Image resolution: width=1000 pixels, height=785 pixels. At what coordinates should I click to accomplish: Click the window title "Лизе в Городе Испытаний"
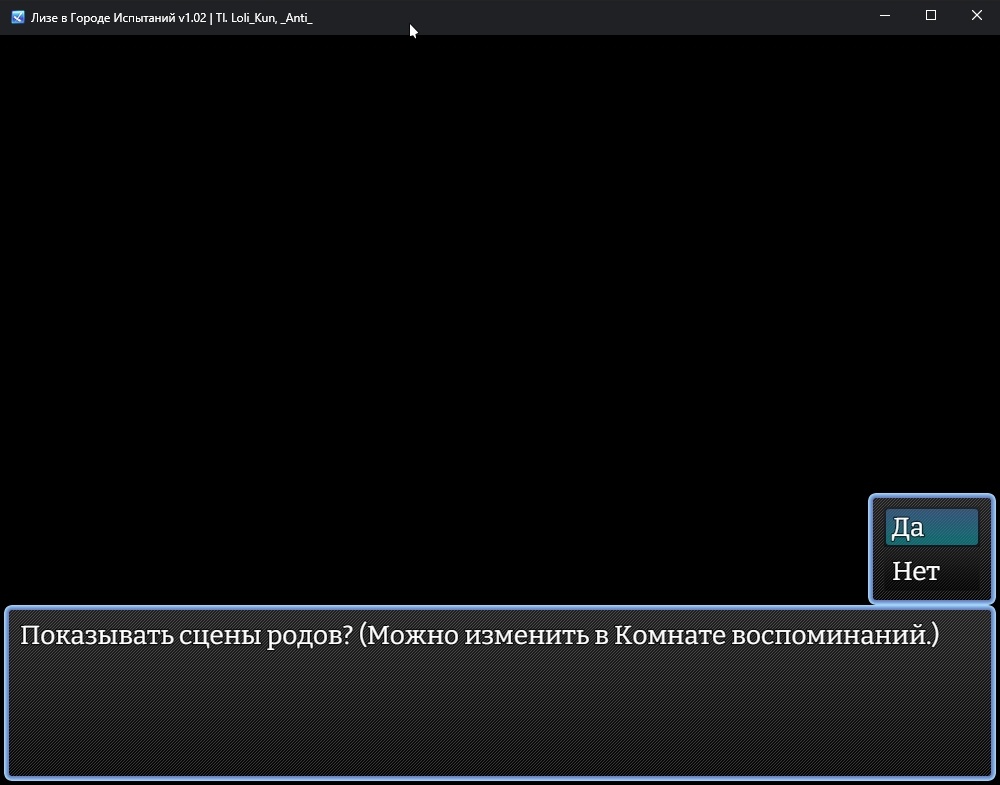click(x=103, y=18)
